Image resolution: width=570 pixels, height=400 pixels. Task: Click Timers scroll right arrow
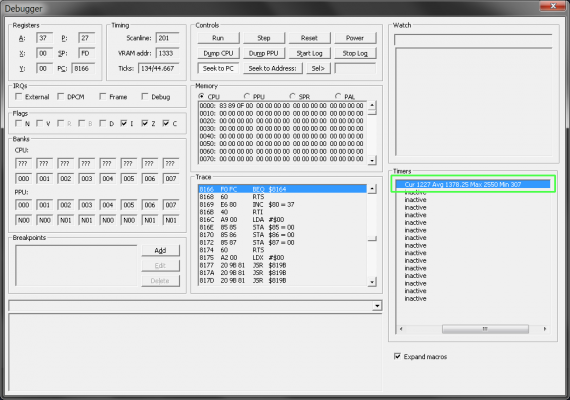[x=545, y=329]
